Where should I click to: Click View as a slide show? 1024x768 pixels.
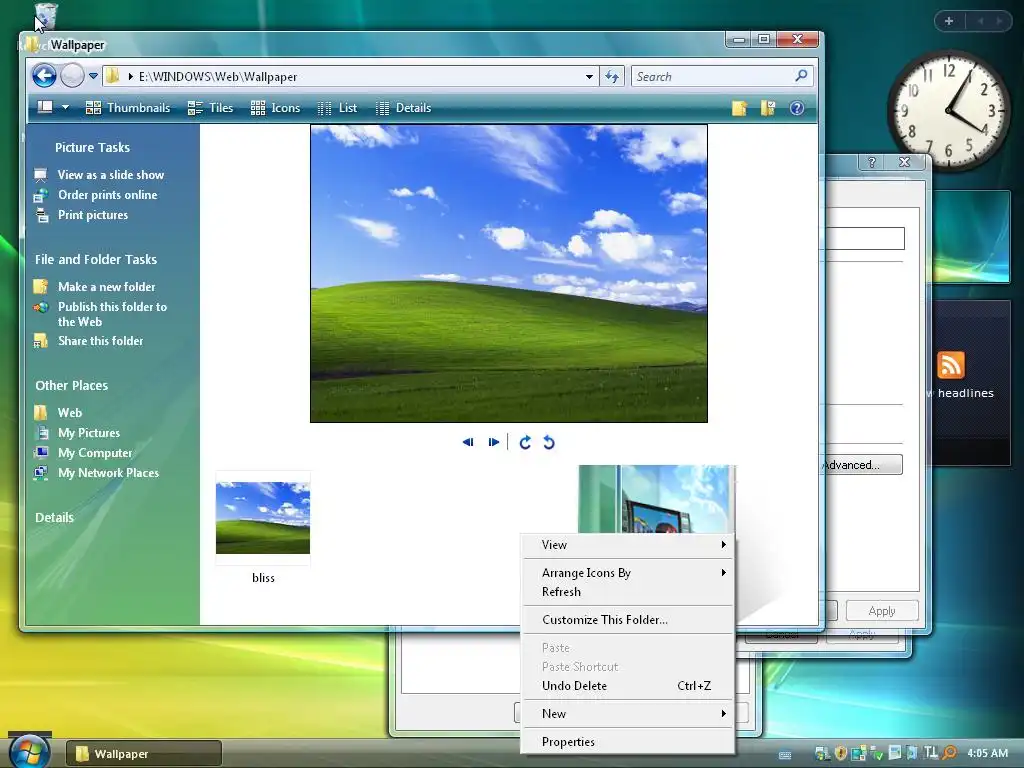tap(111, 174)
